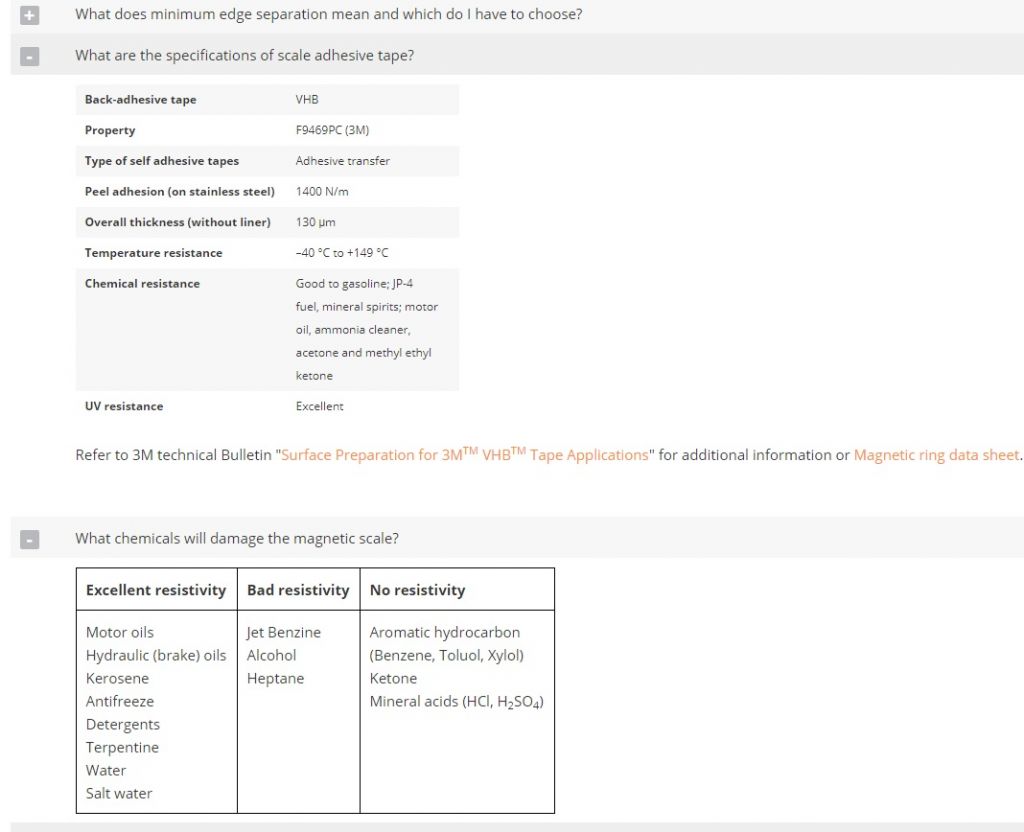The height and width of the screenshot is (832, 1024).
Task: Select the No resistivity column header
Action: coord(417,590)
